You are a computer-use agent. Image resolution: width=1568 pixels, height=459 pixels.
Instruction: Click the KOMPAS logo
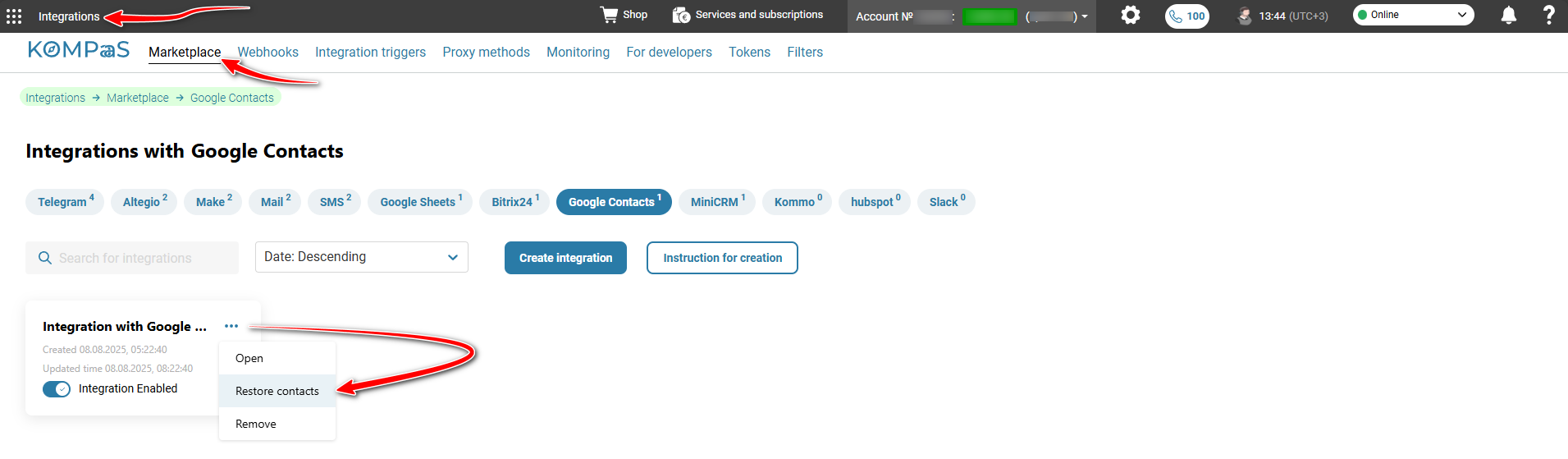[79, 50]
